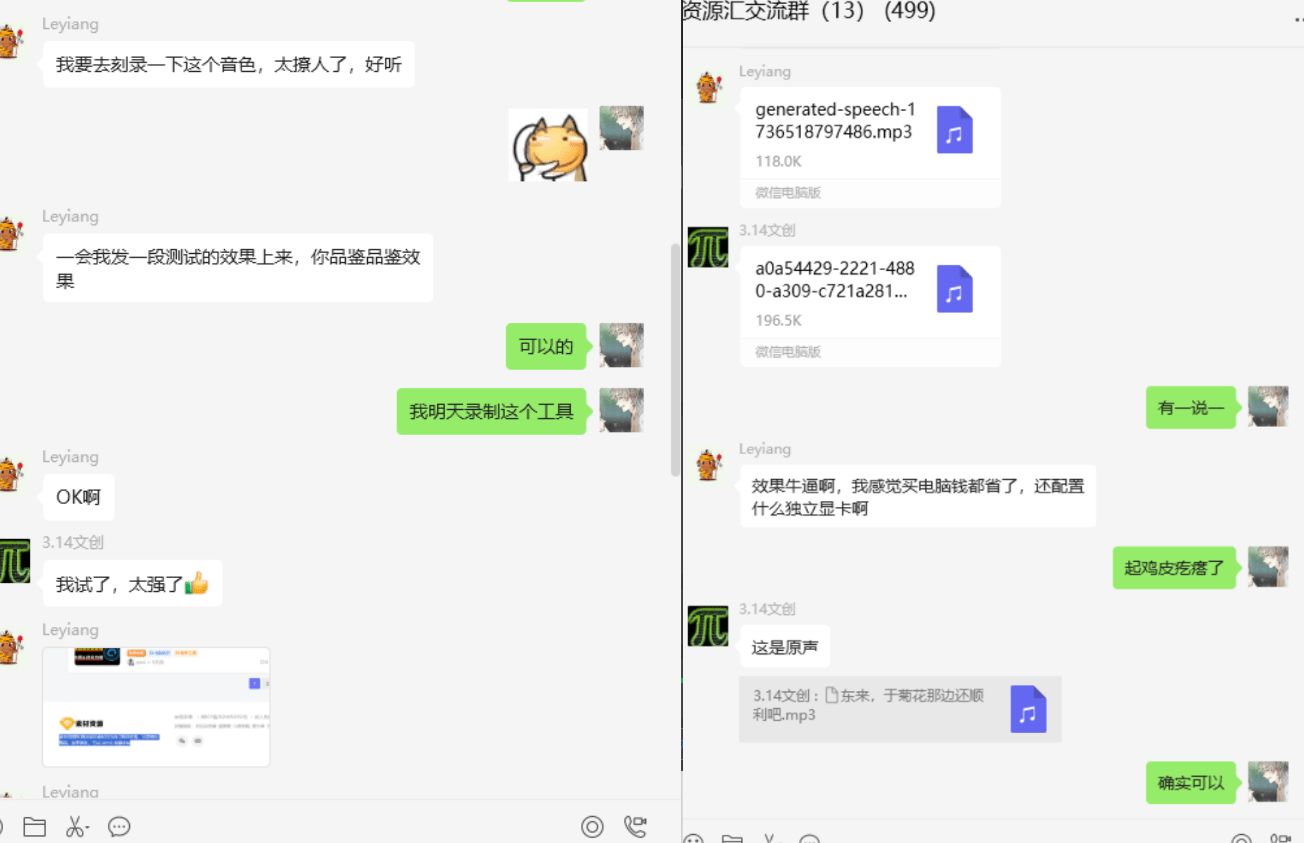Viewport: 1304px width, 843px height.
Task: Click the cat sticker message
Action: (548, 145)
